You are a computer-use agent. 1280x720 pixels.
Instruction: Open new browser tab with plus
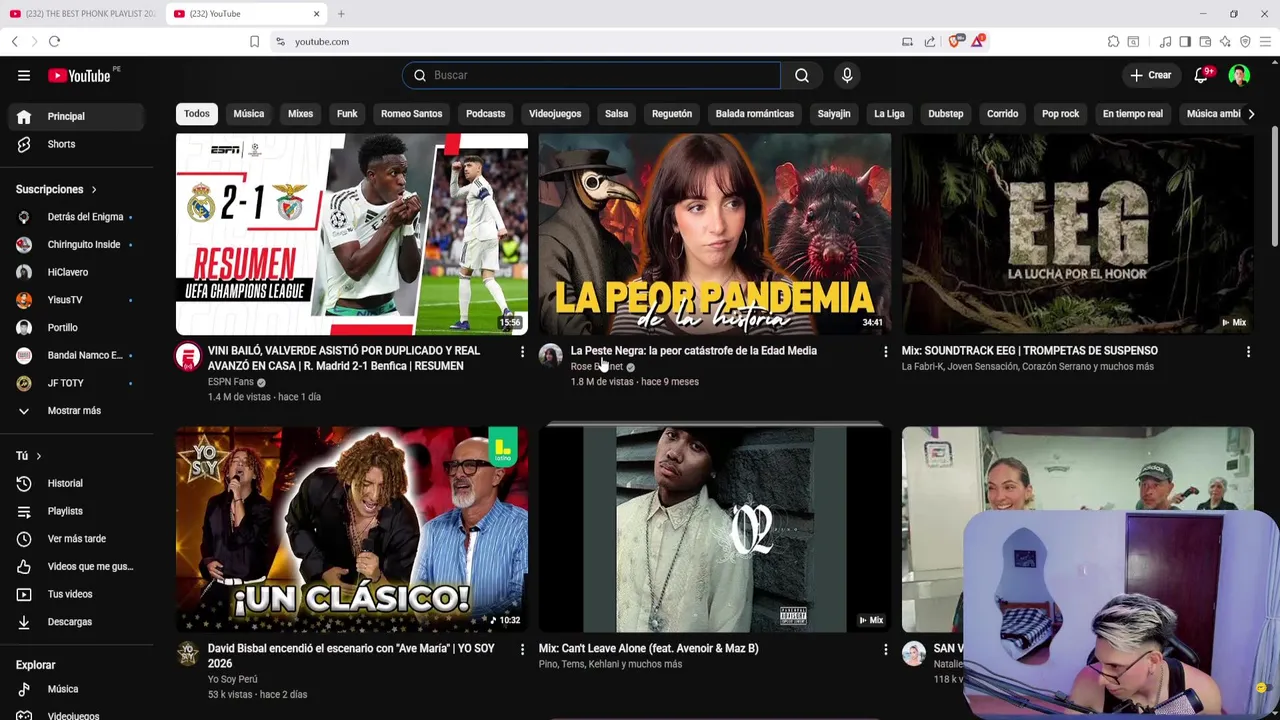coord(341,14)
